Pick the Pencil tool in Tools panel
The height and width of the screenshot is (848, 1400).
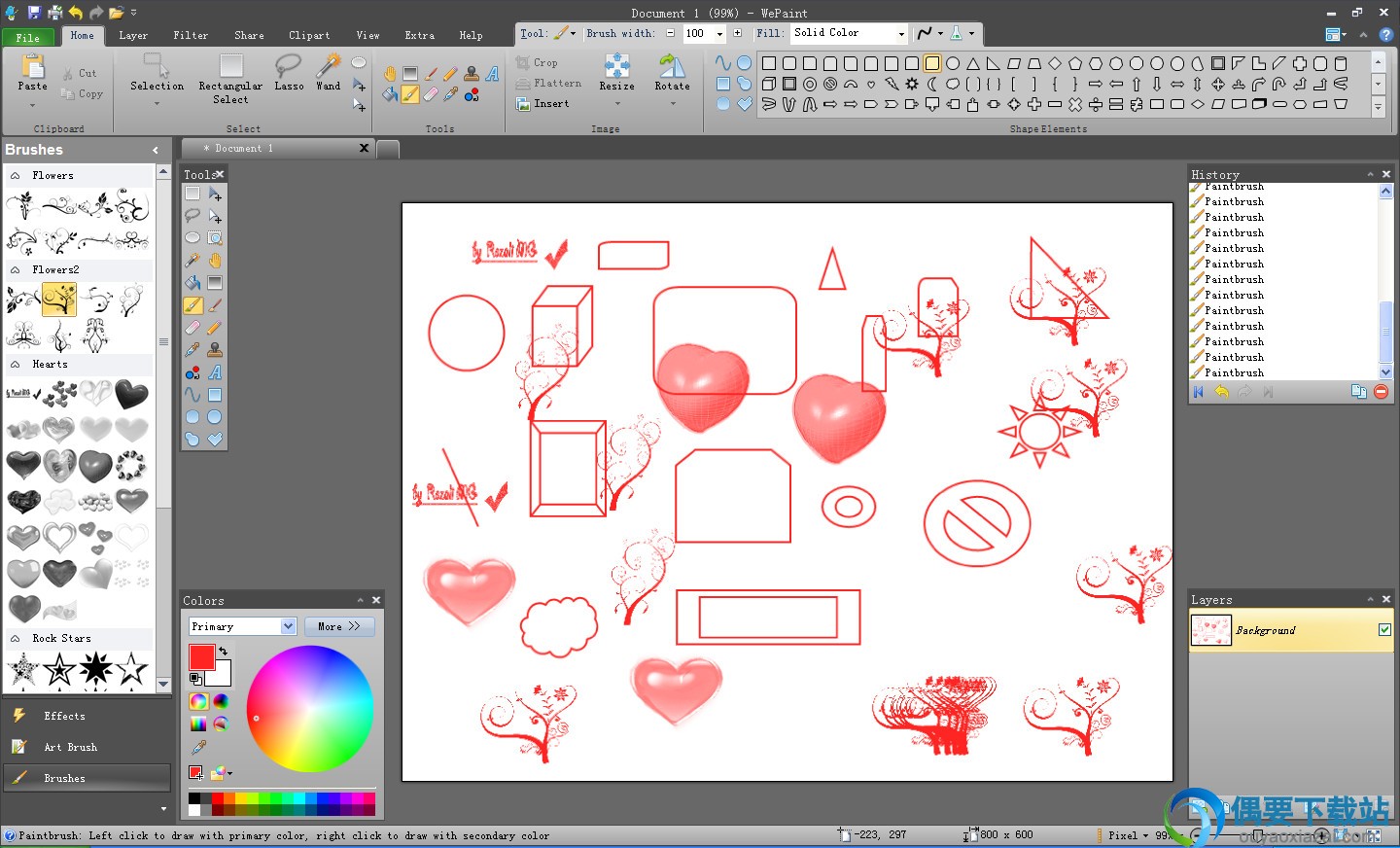coord(215,328)
